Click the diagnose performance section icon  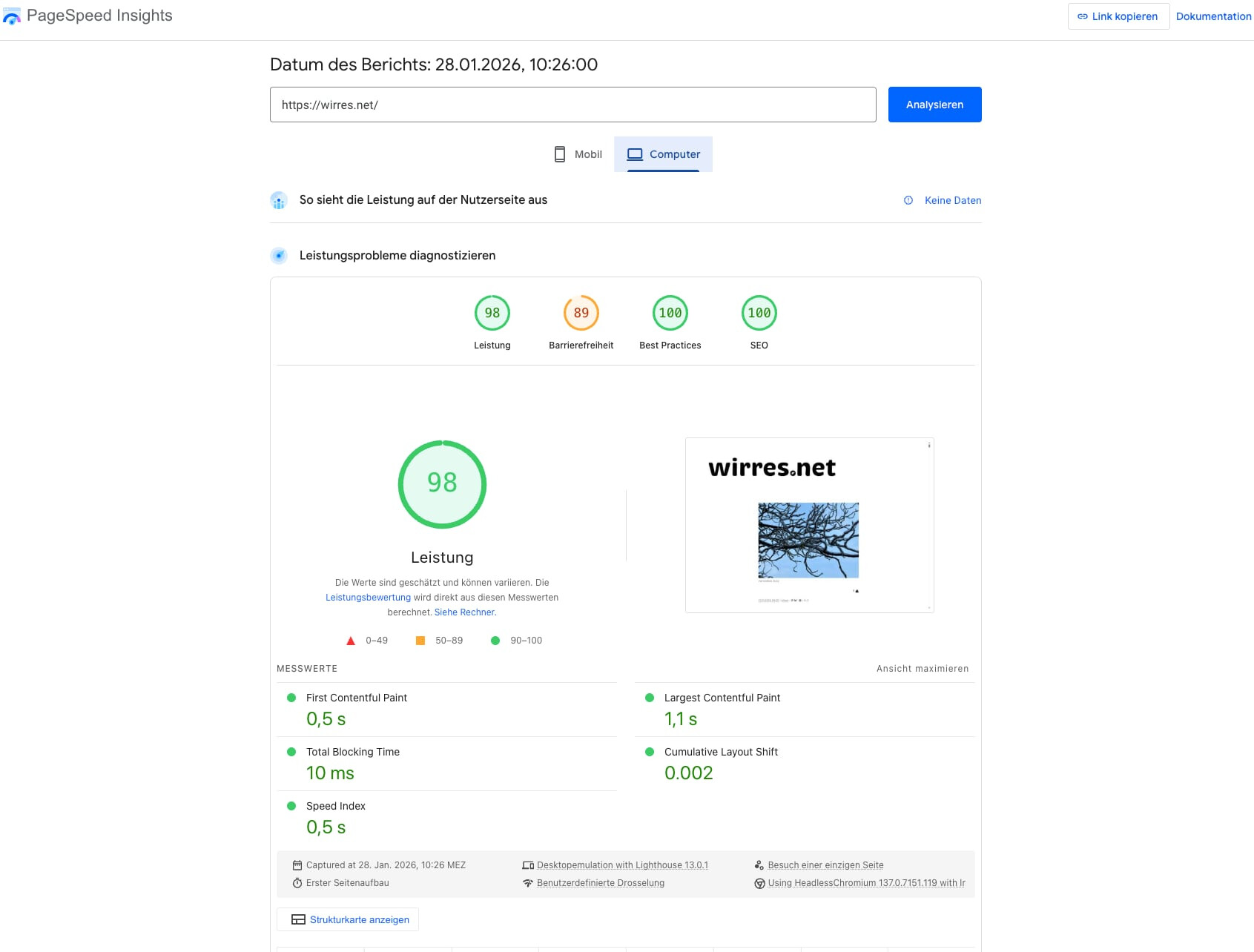point(279,256)
